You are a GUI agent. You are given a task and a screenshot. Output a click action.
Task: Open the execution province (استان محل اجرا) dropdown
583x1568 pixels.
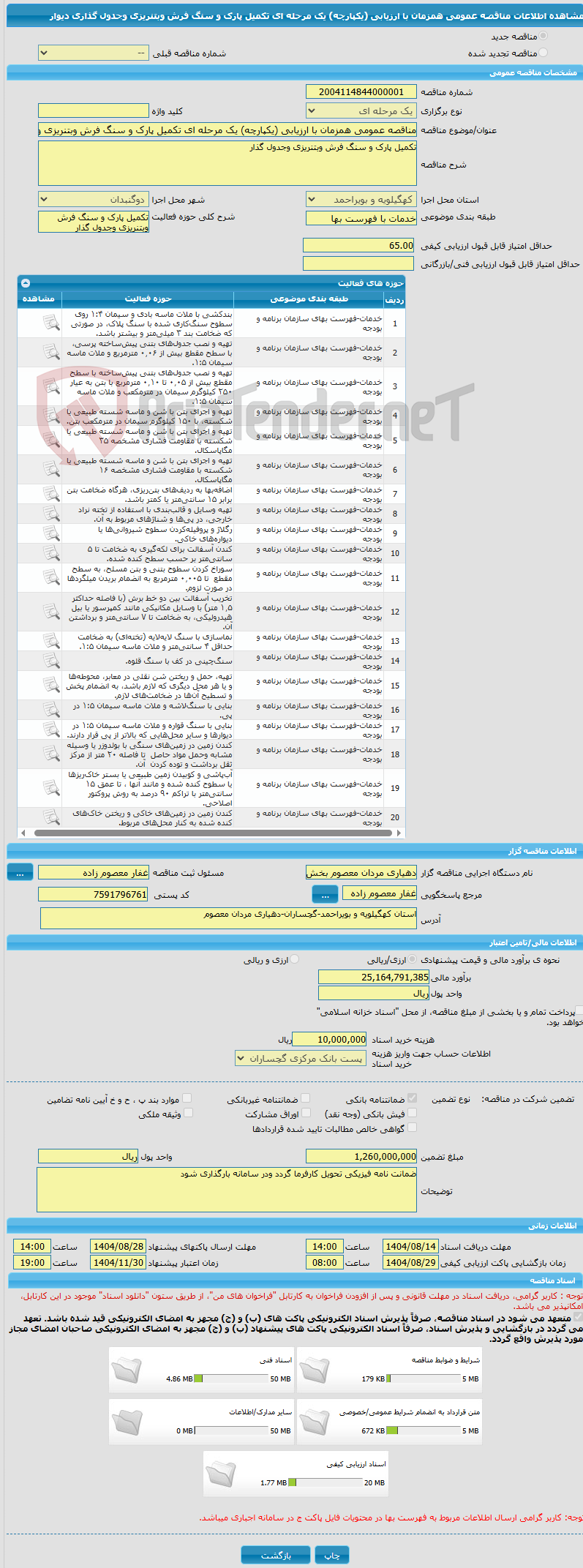[x=361, y=199]
